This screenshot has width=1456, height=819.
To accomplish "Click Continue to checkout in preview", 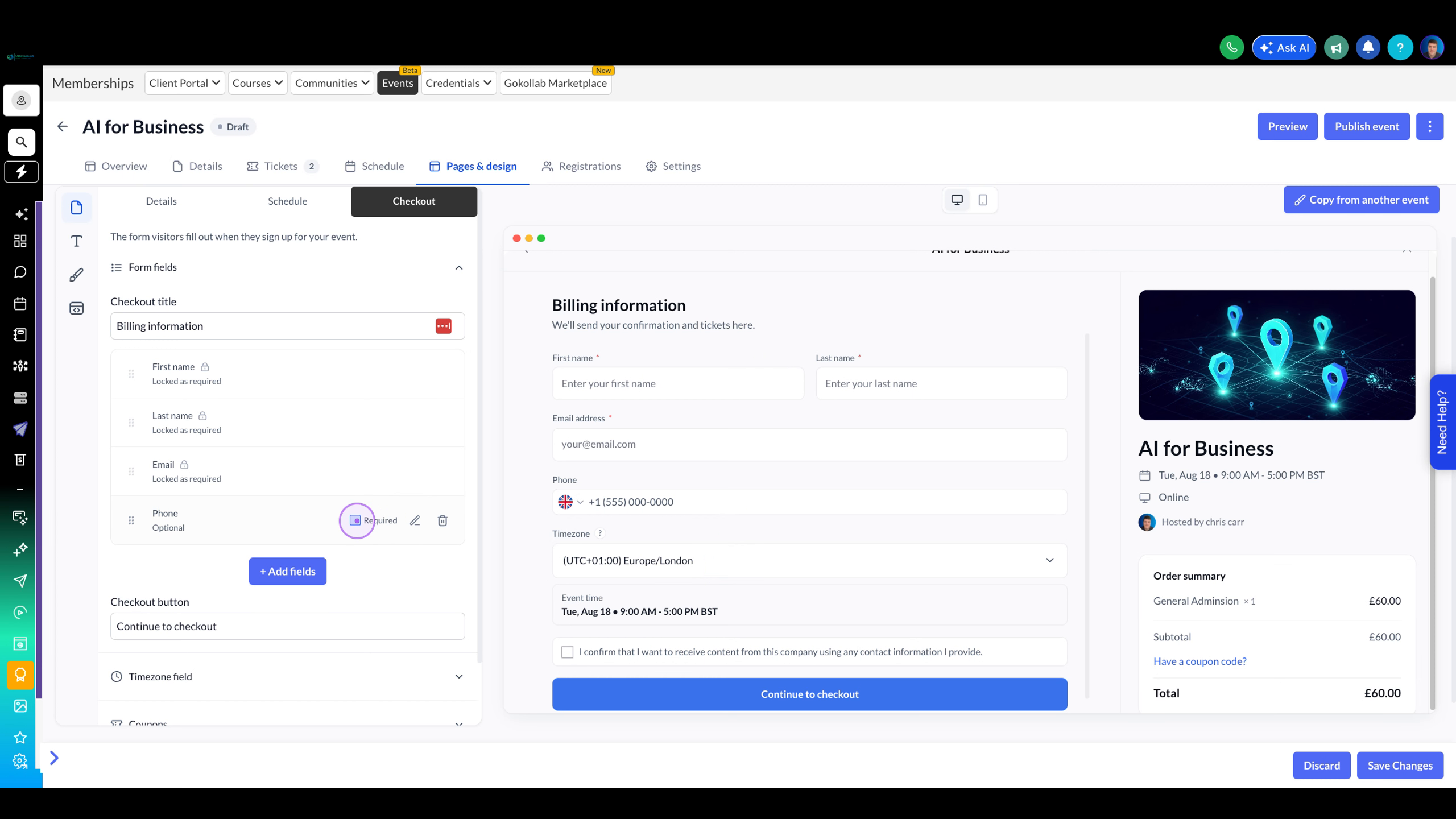I will 809,694.
